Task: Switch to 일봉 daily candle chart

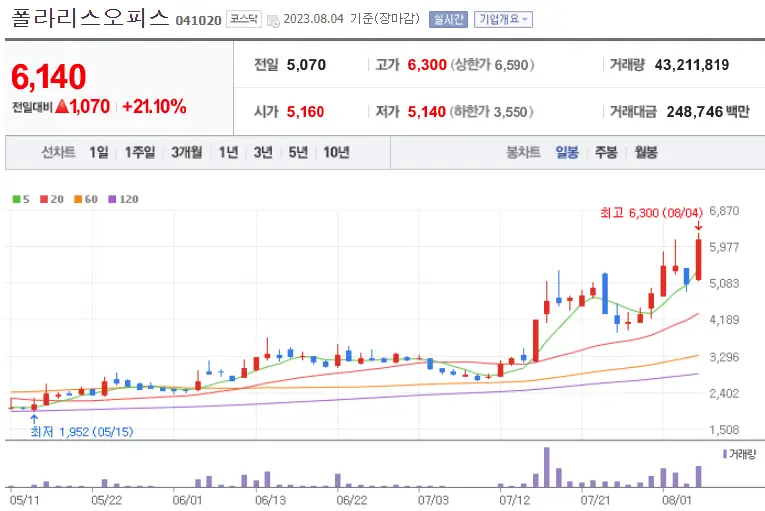Action: pyautogui.click(x=567, y=152)
